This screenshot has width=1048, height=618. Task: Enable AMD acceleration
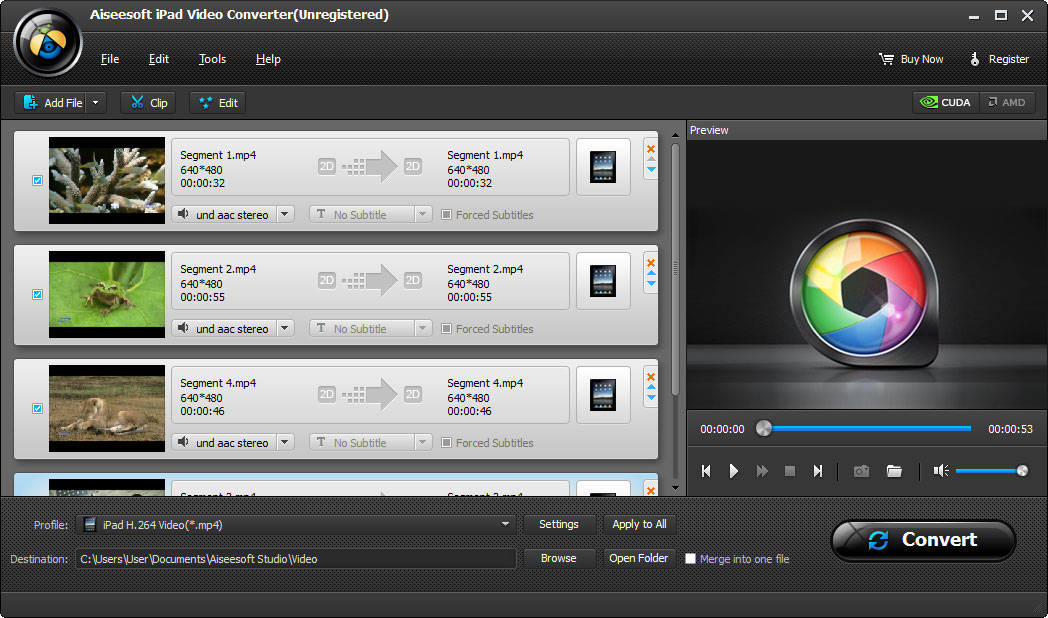pos(1007,102)
